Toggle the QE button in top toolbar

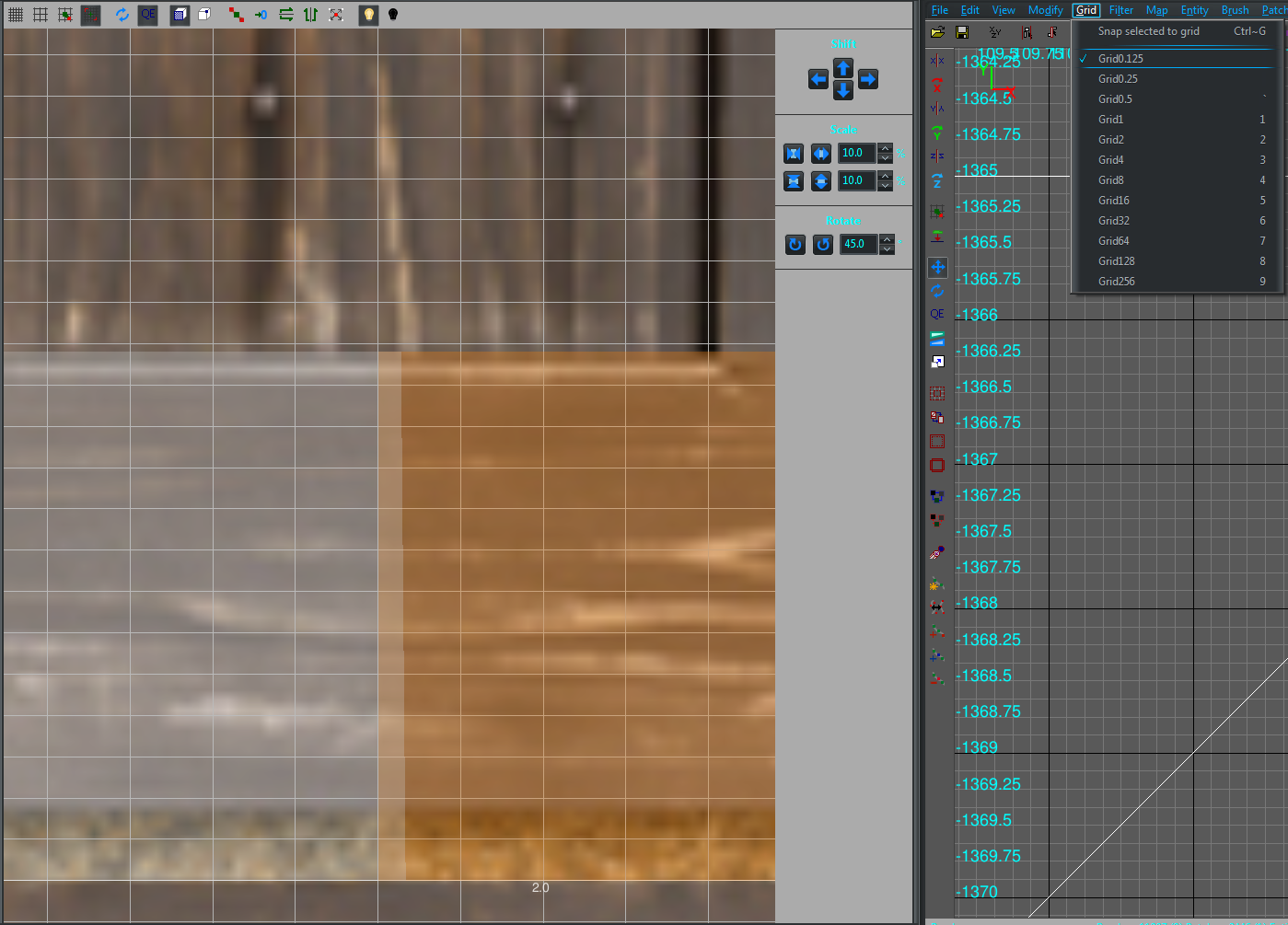coord(148,15)
